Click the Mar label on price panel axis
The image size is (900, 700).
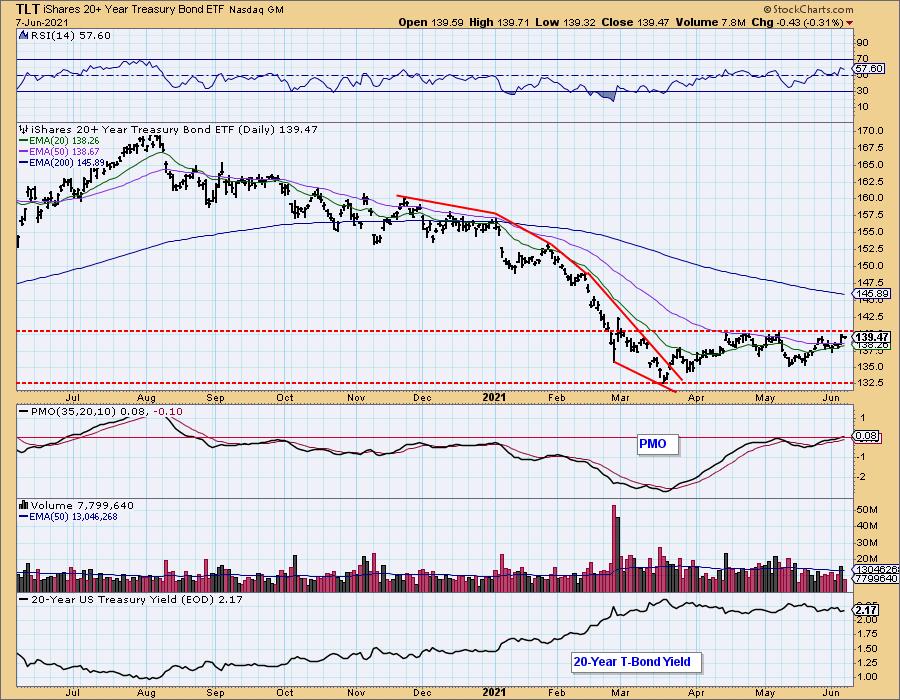(620, 398)
